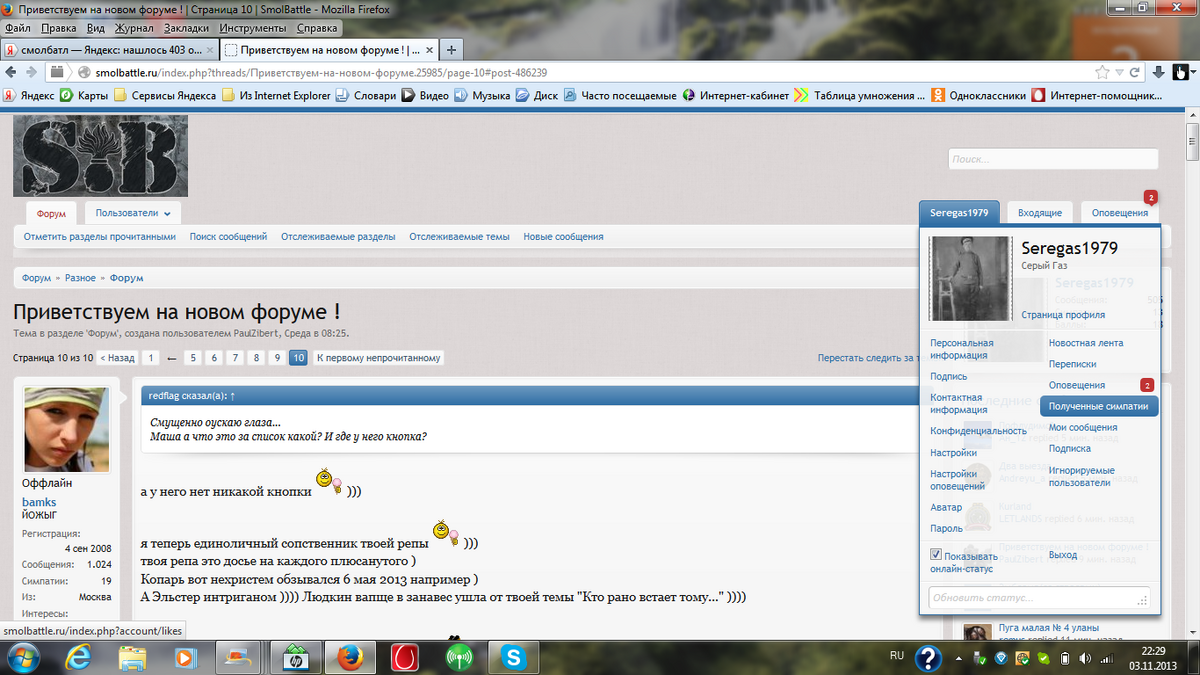This screenshot has width=1200, height=675.
Task: Open the address bar history dropdown arrow
Action: [1120, 72]
